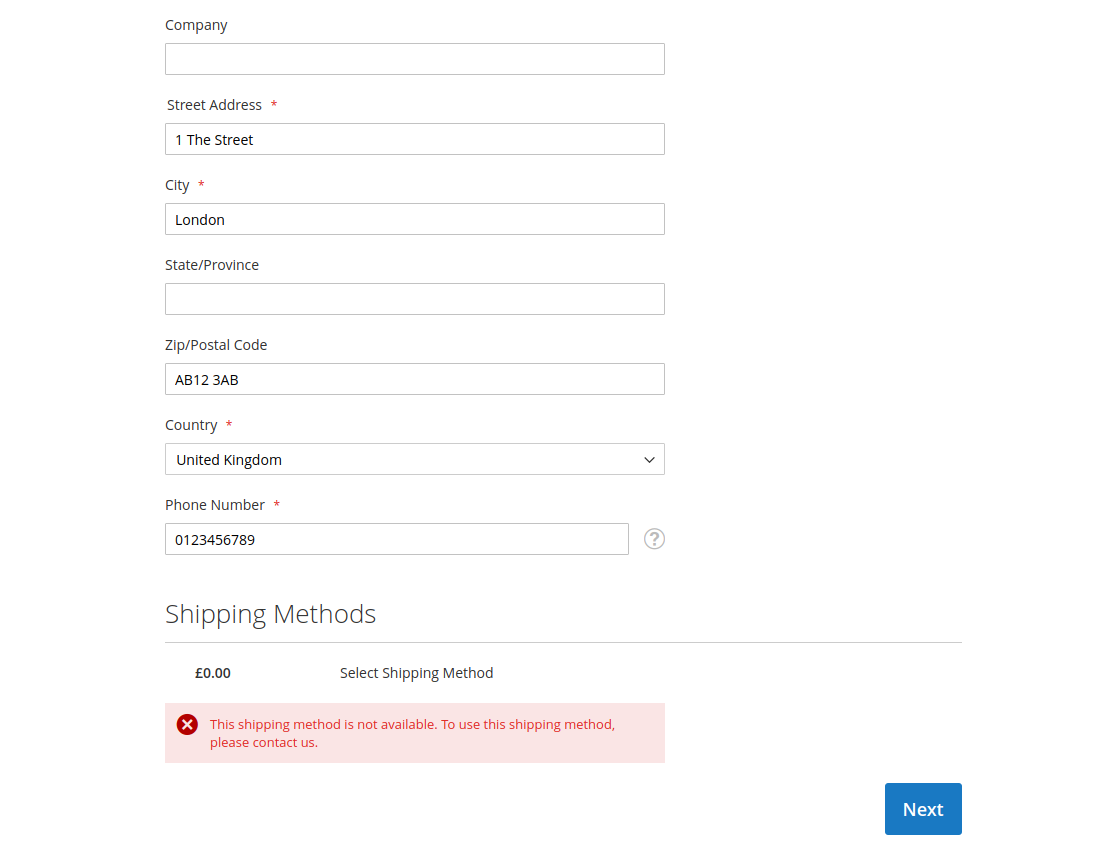
Task: Edit the Street Address field
Action: 414,139
